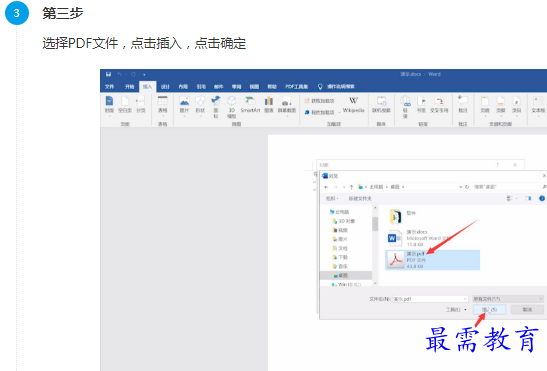Open the Organize (组织) menu
The height and width of the screenshot is (371, 547).
[332, 199]
